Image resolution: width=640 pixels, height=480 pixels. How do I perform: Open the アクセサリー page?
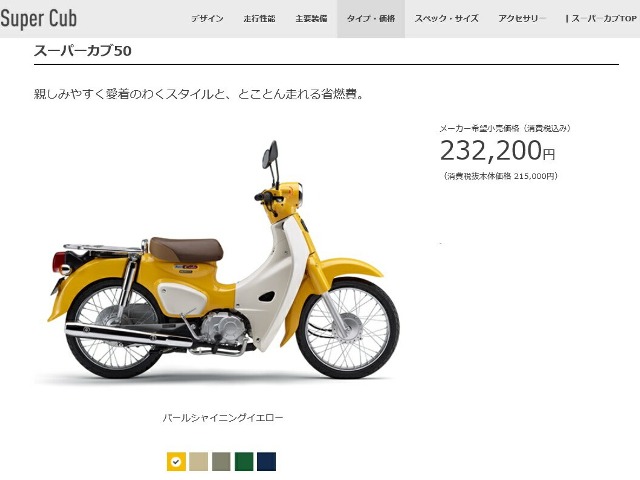522,19
